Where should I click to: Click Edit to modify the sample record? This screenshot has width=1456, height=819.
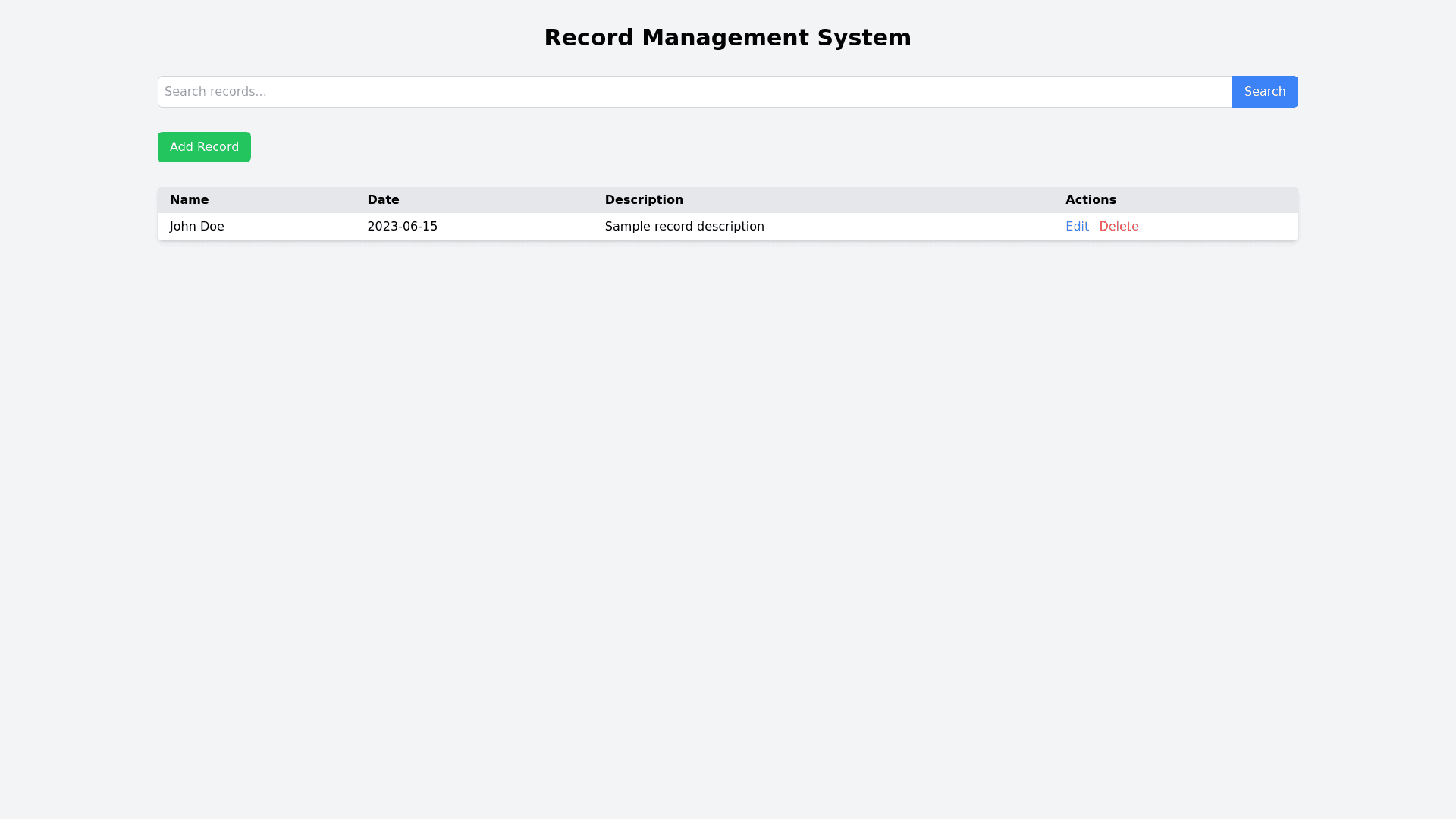[x=1077, y=226]
